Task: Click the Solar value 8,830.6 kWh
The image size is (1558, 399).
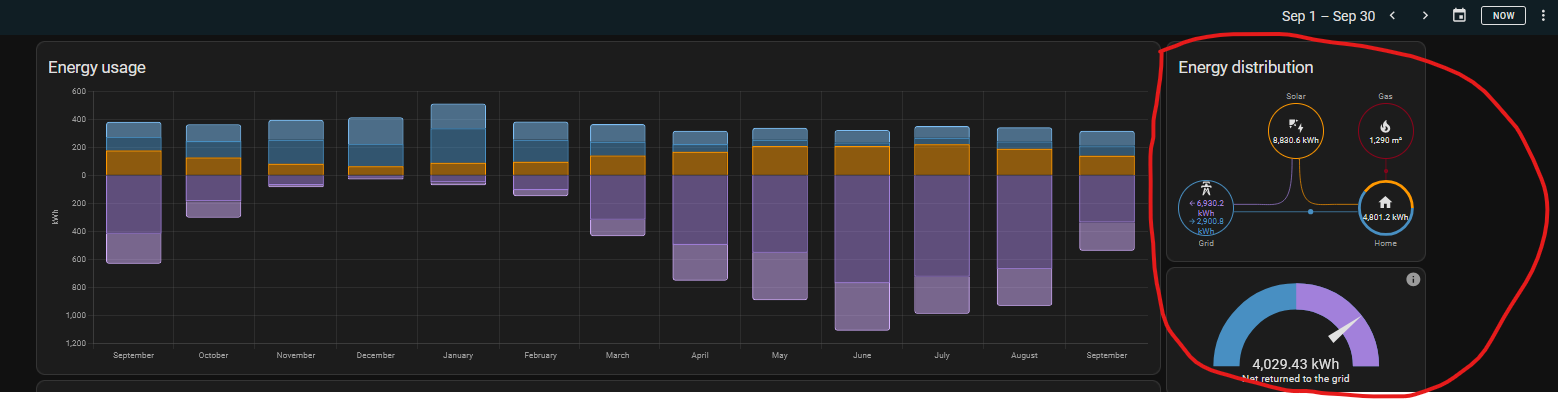Action: (x=1296, y=141)
